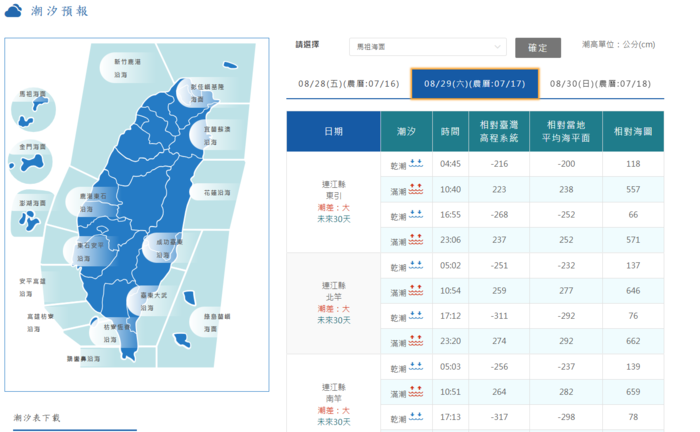Click the 557 chart value at 10:40
This screenshot has width=700, height=432.
point(633,189)
